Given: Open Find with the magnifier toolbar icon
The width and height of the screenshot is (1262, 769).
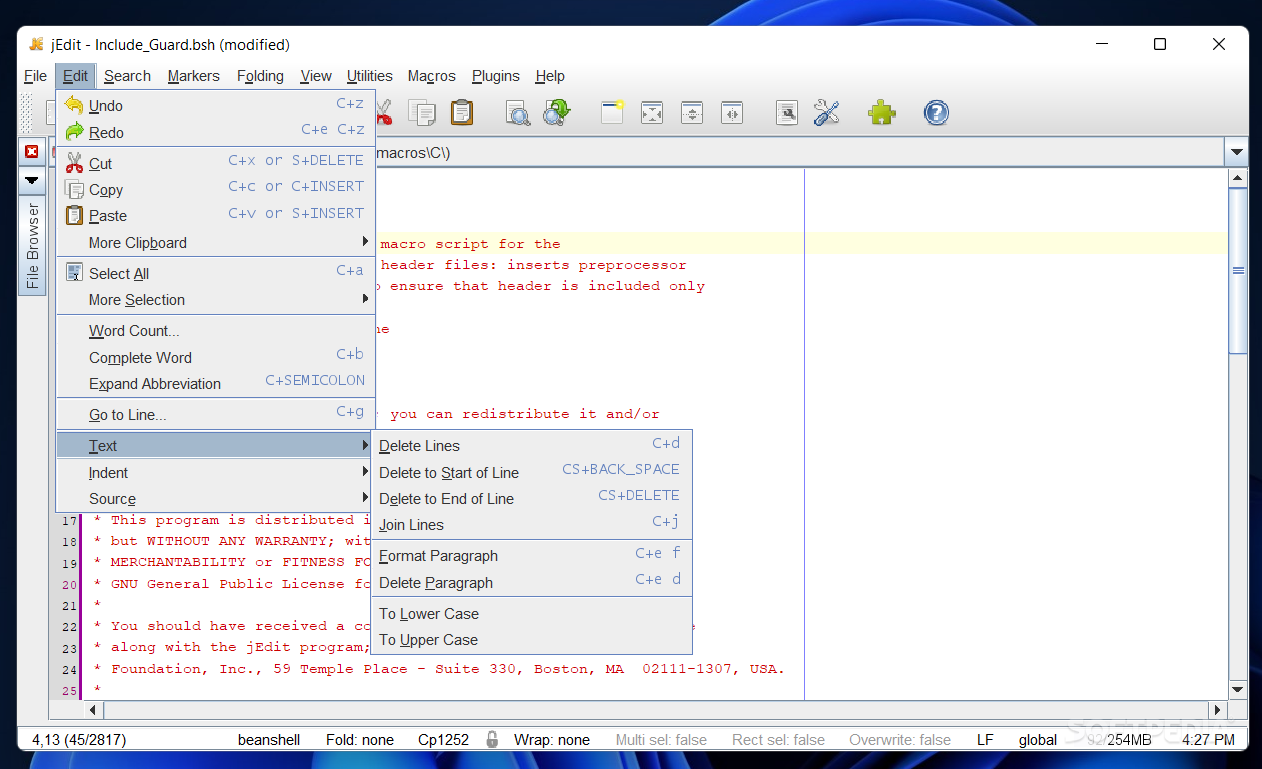Looking at the screenshot, I should pyautogui.click(x=517, y=112).
